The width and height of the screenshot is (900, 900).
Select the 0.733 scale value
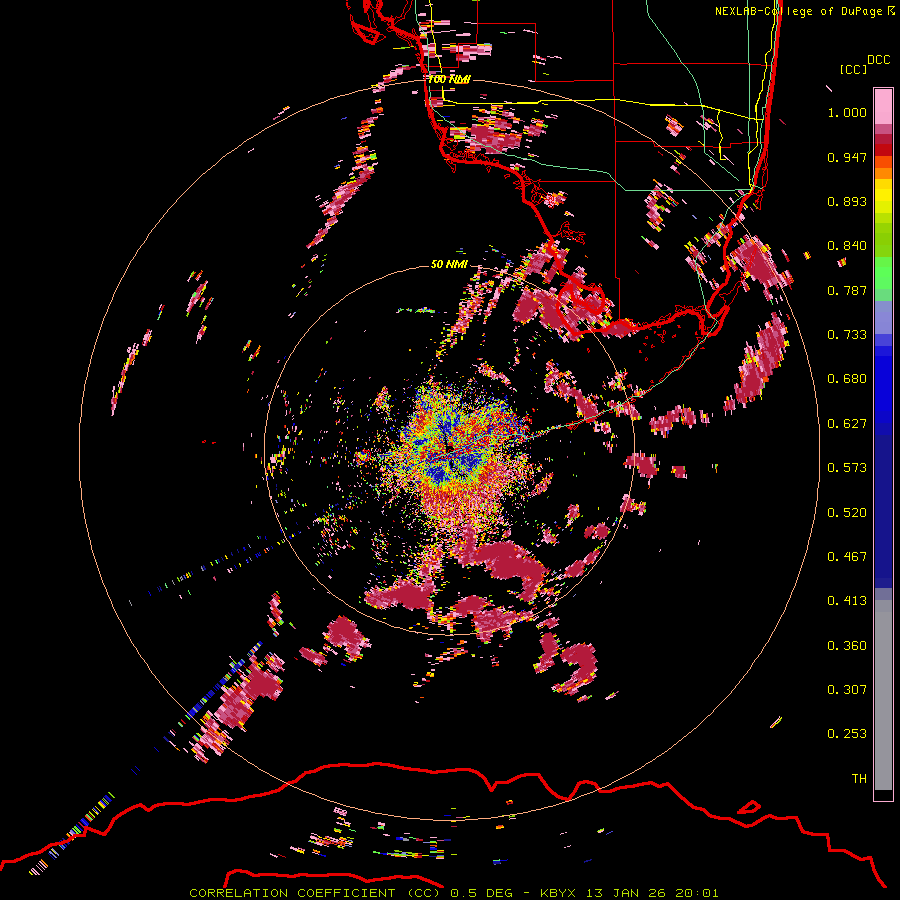click(x=847, y=335)
